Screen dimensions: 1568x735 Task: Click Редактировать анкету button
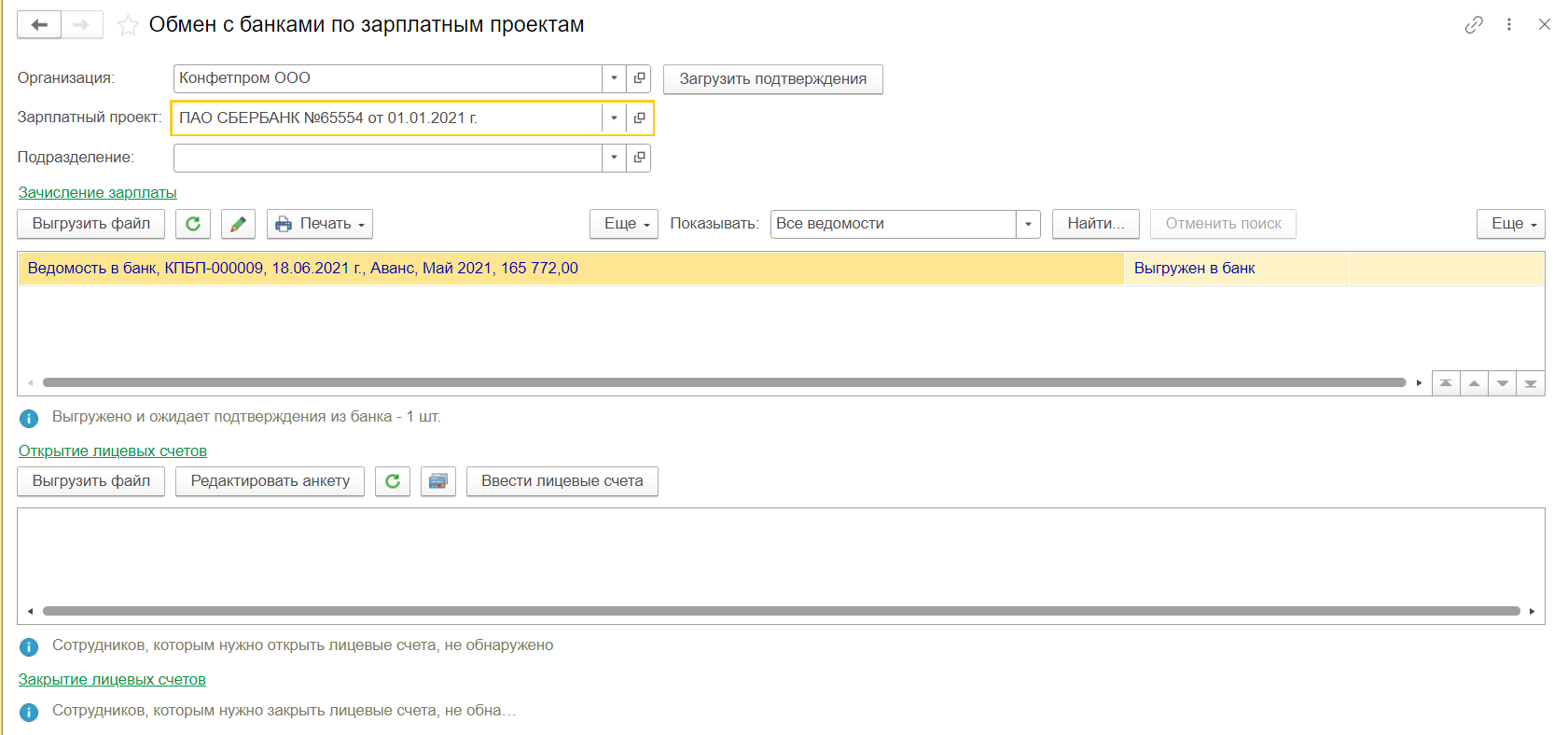click(271, 481)
